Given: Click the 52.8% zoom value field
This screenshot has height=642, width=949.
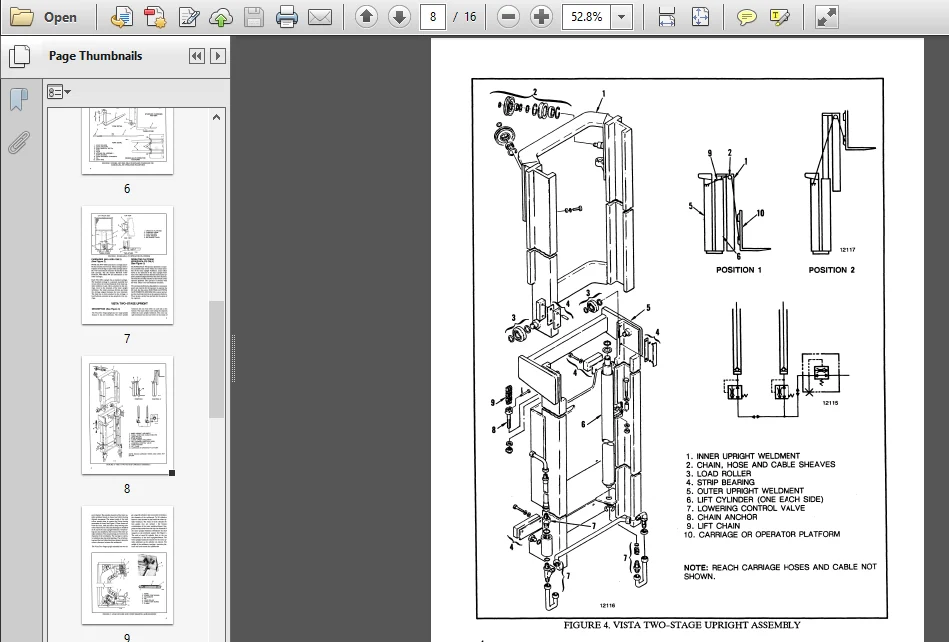Looking at the screenshot, I should pyautogui.click(x=586, y=17).
